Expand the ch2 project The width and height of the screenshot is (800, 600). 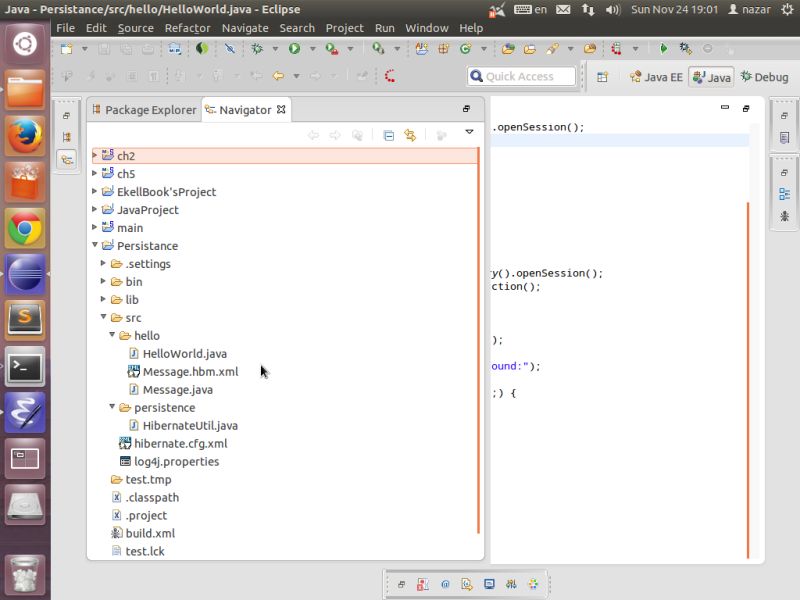(93, 155)
